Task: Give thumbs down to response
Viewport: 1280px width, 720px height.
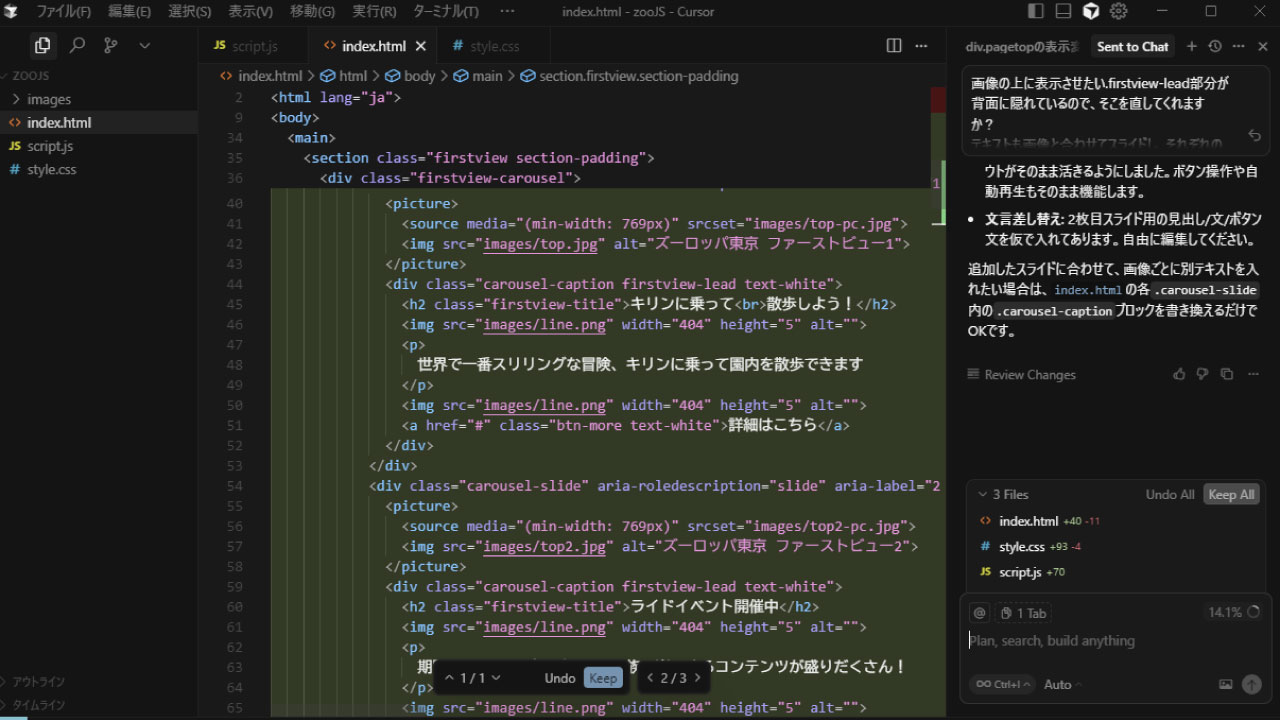Action: [1203, 374]
